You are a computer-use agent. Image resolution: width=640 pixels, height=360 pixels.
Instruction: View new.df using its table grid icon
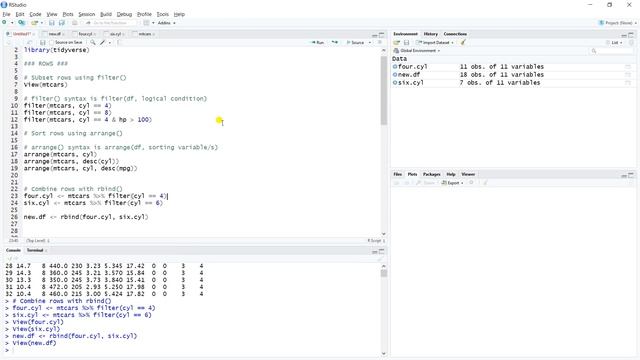628,75
